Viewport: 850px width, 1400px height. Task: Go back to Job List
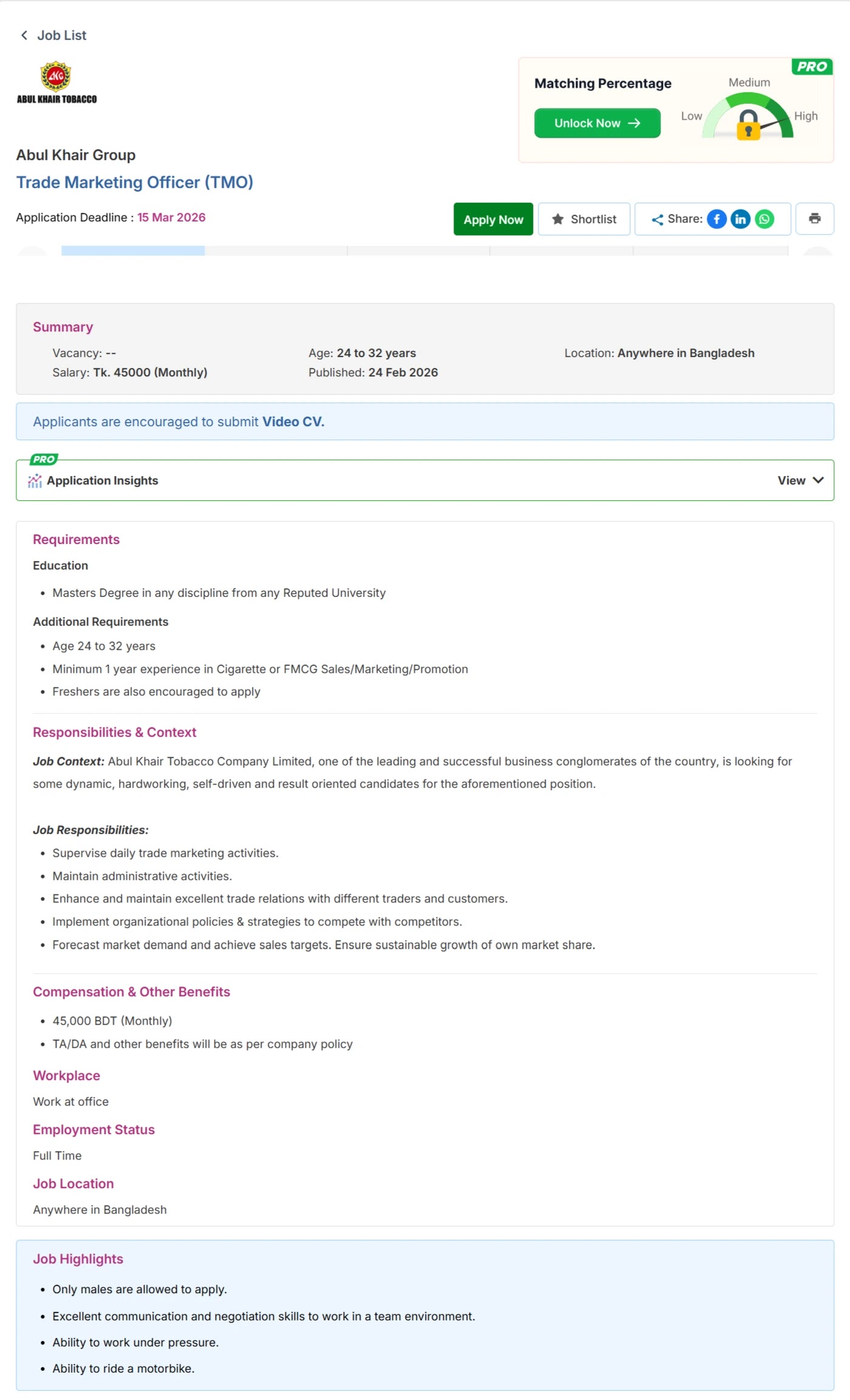point(61,35)
